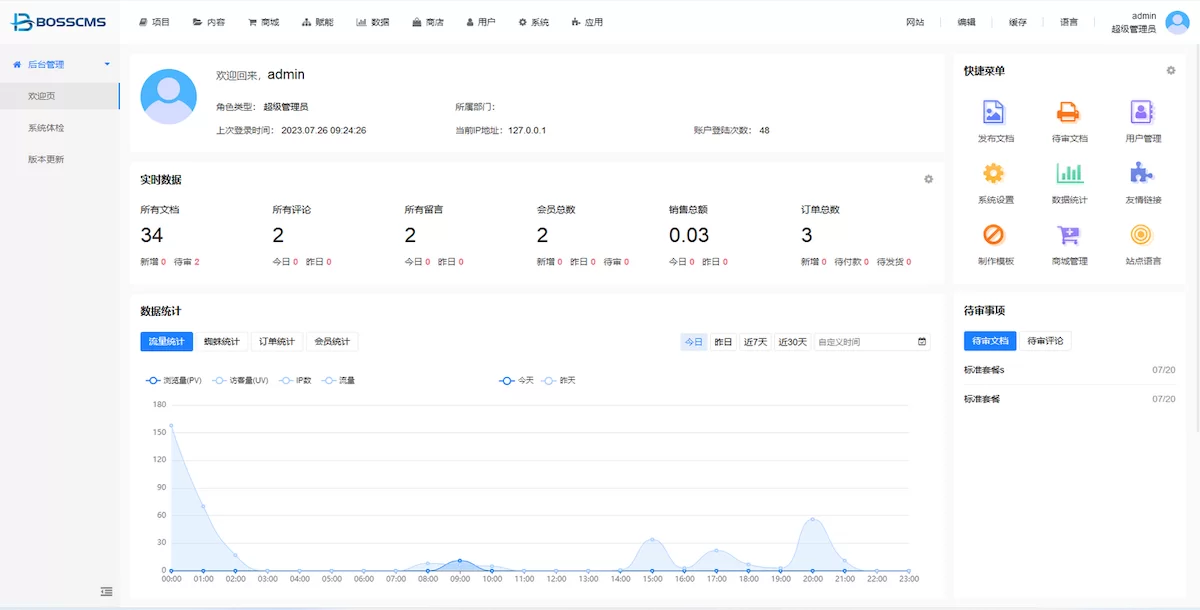
Task: Click the 近7天 time range button
Action: (x=755, y=342)
